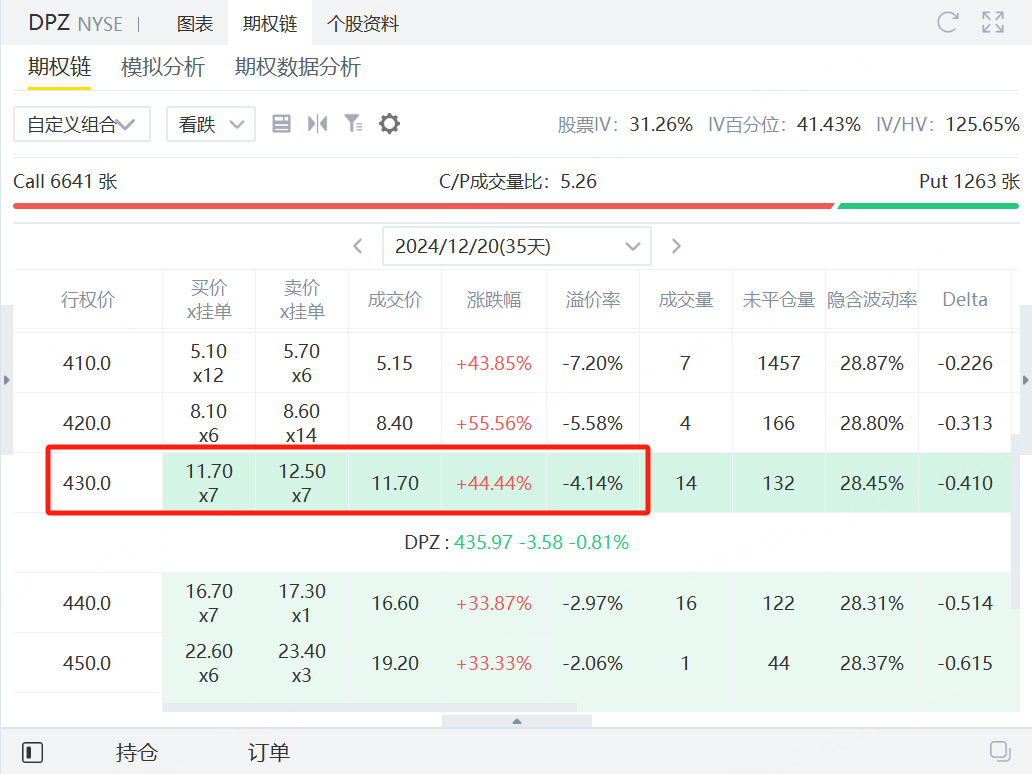The width and height of the screenshot is (1032, 774).
Task: Select the 期权链 top tab
Action: click(270, 24)
